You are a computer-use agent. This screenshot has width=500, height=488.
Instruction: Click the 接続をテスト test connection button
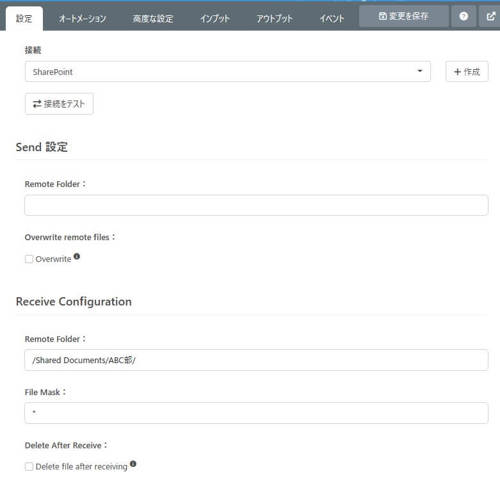tap(59, 104)
